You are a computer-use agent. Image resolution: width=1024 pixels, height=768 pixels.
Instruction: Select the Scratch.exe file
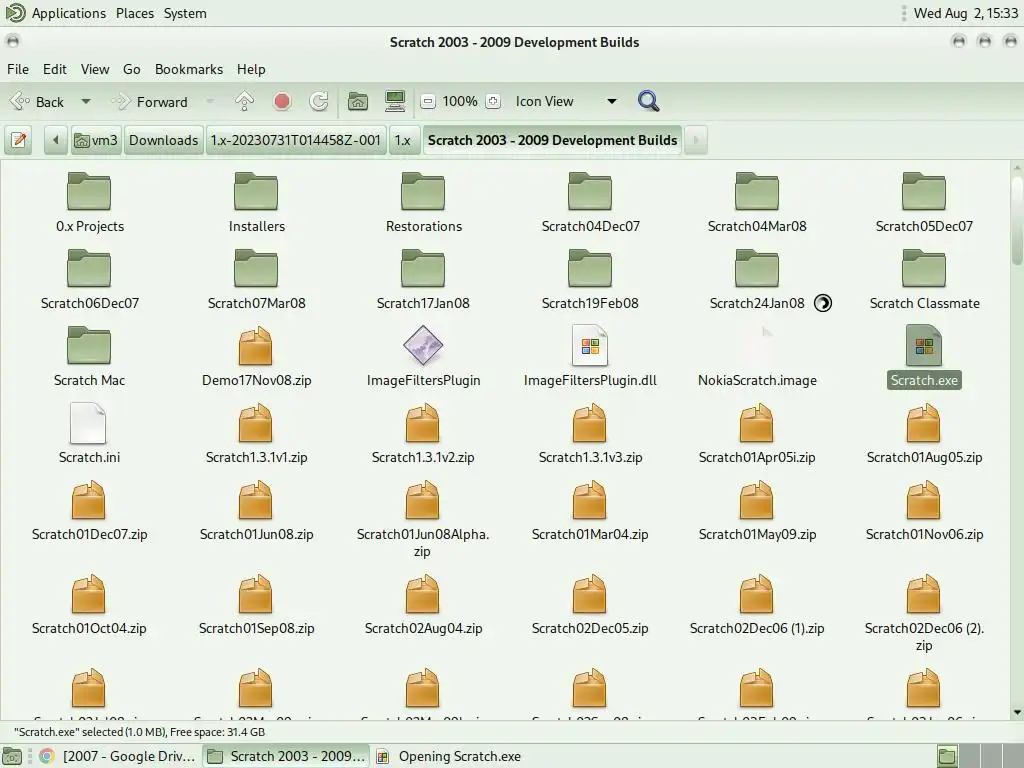(x=924, y=357)
